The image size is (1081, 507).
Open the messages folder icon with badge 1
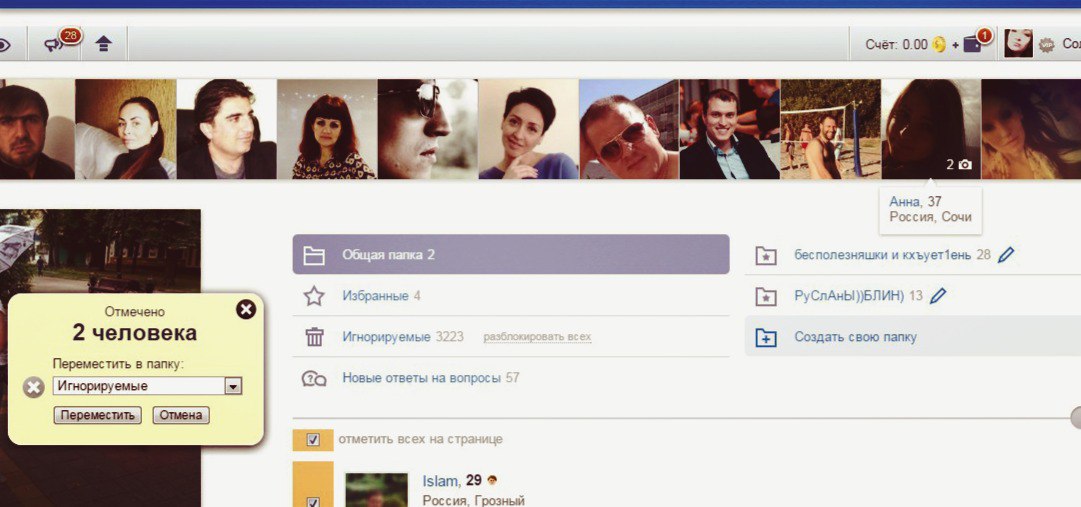click(973, 44)
